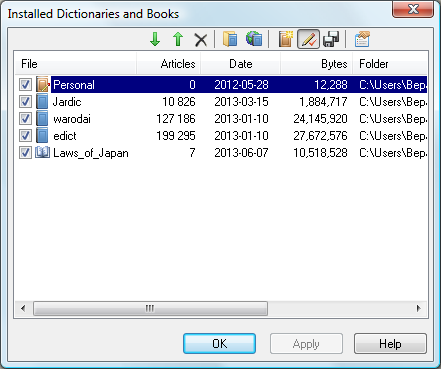Sort by the File column header
Screen dimensions: 441x369
(x=76, y=64)
